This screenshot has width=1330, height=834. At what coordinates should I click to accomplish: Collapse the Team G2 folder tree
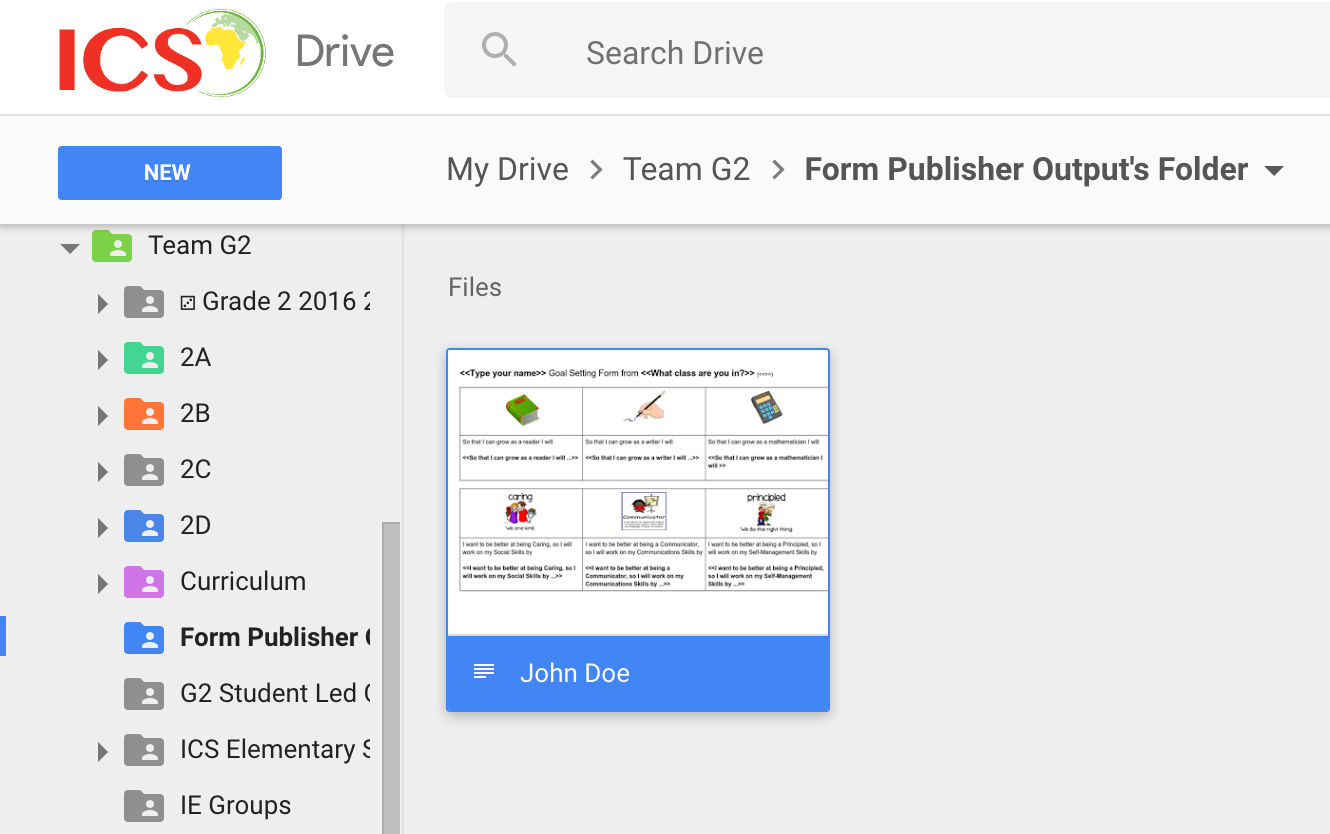click(x=70, y=247)
